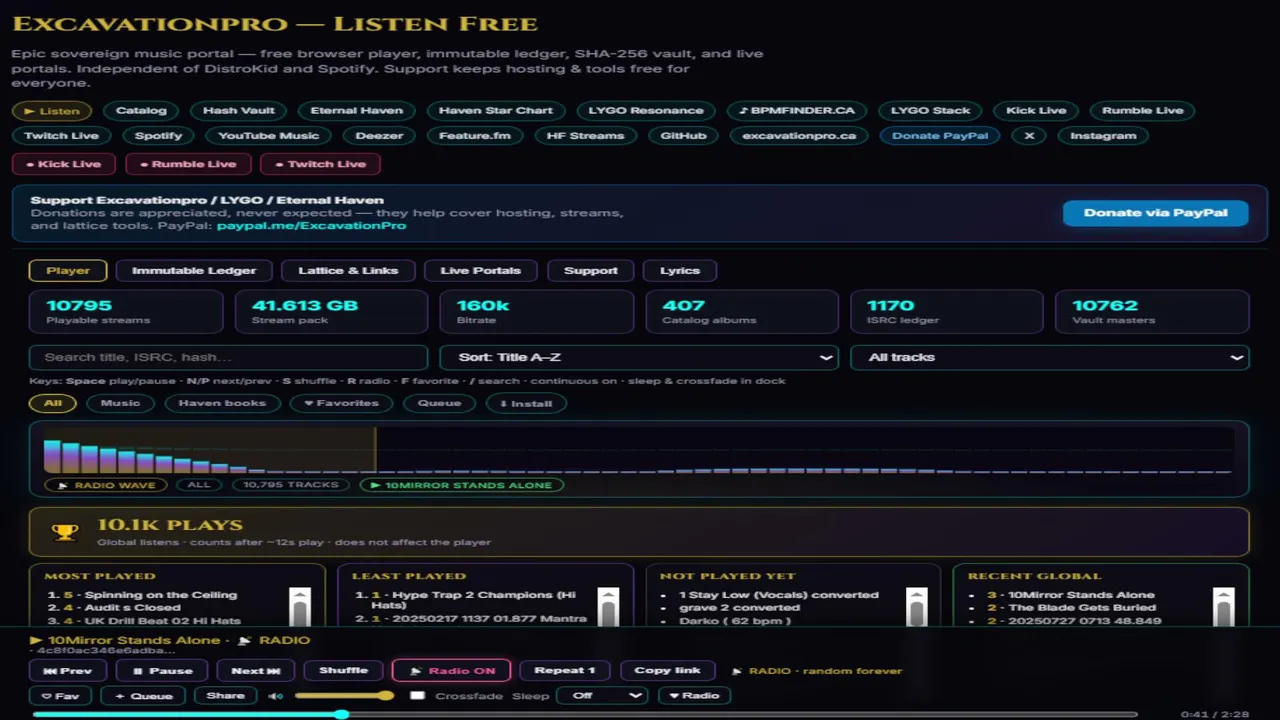Image resolution: width=1280 pixels, height=720 pixels.
Task: Expand the Radio dropdown in the dock
Action: [694, 695]
